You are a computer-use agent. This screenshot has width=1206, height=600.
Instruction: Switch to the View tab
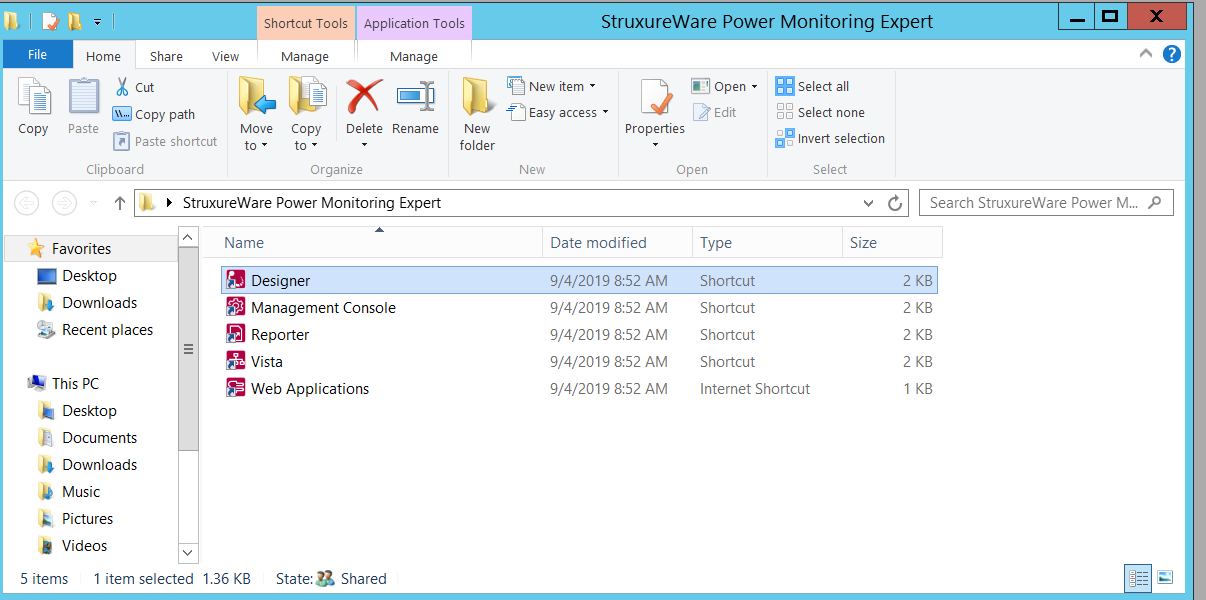226,56
